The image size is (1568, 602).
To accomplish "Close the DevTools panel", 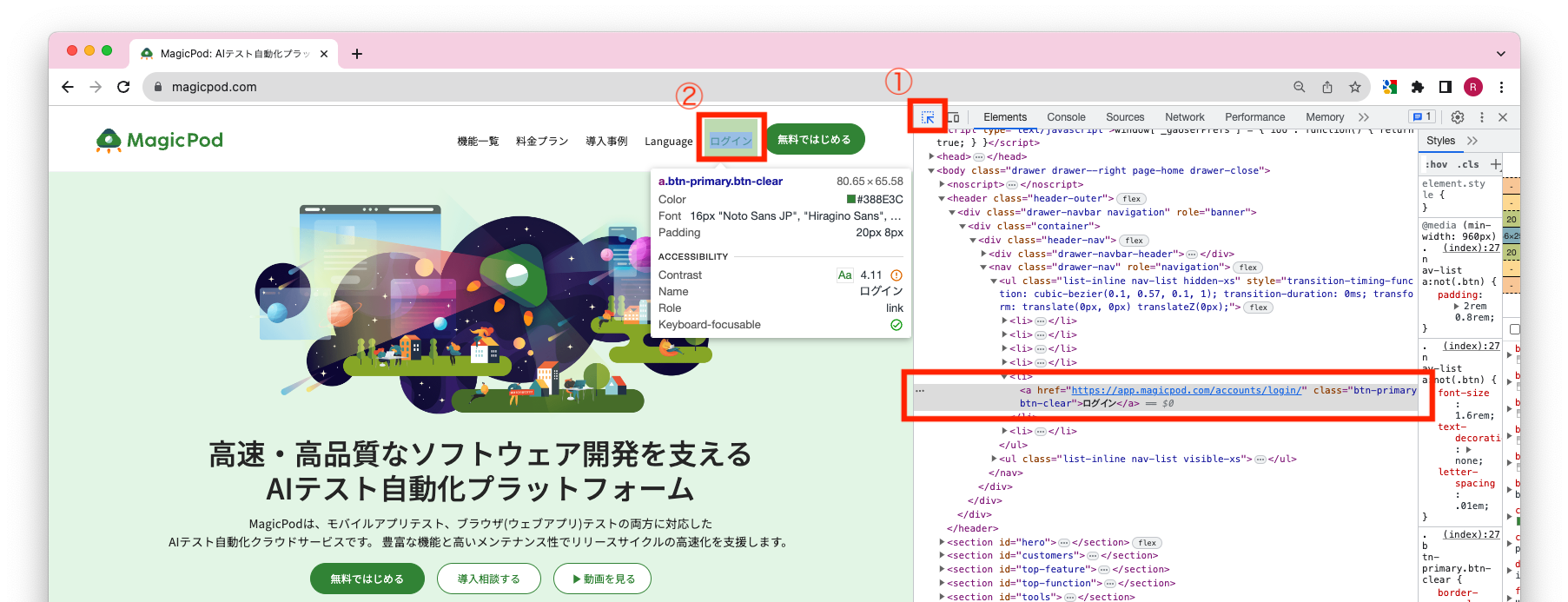I will (1503, 117).
